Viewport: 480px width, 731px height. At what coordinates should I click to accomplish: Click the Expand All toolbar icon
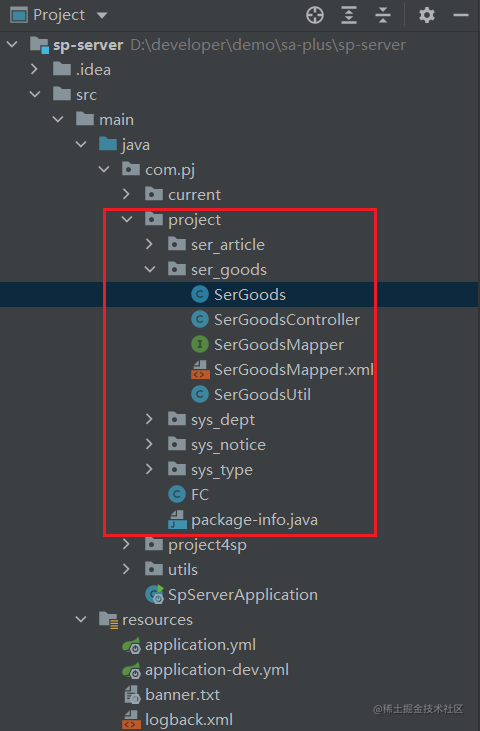pos(349,15)
